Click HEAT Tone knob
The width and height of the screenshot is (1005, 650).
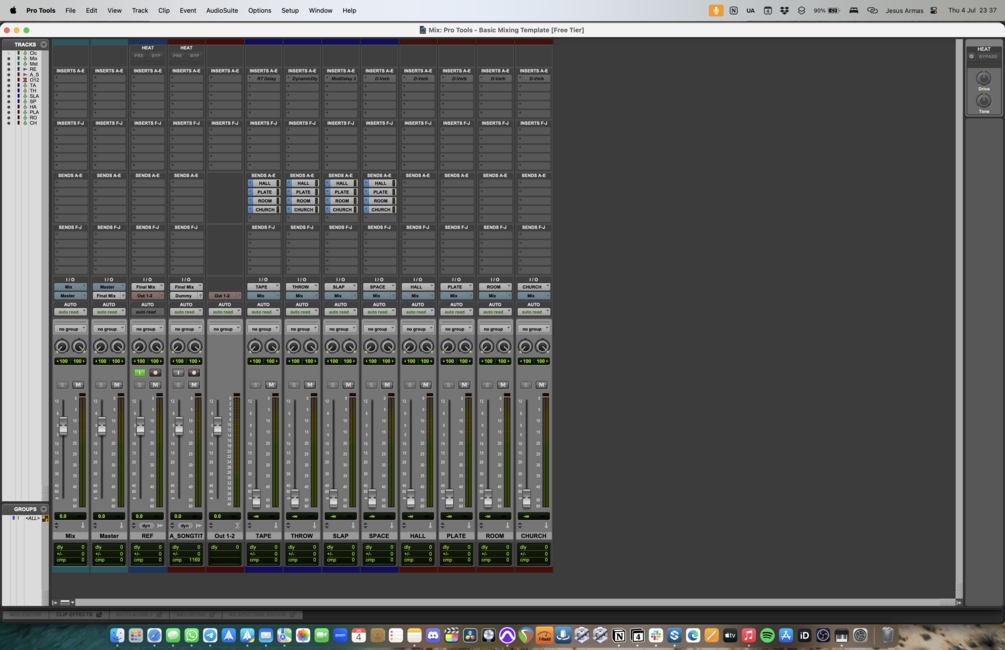point(983,101)
